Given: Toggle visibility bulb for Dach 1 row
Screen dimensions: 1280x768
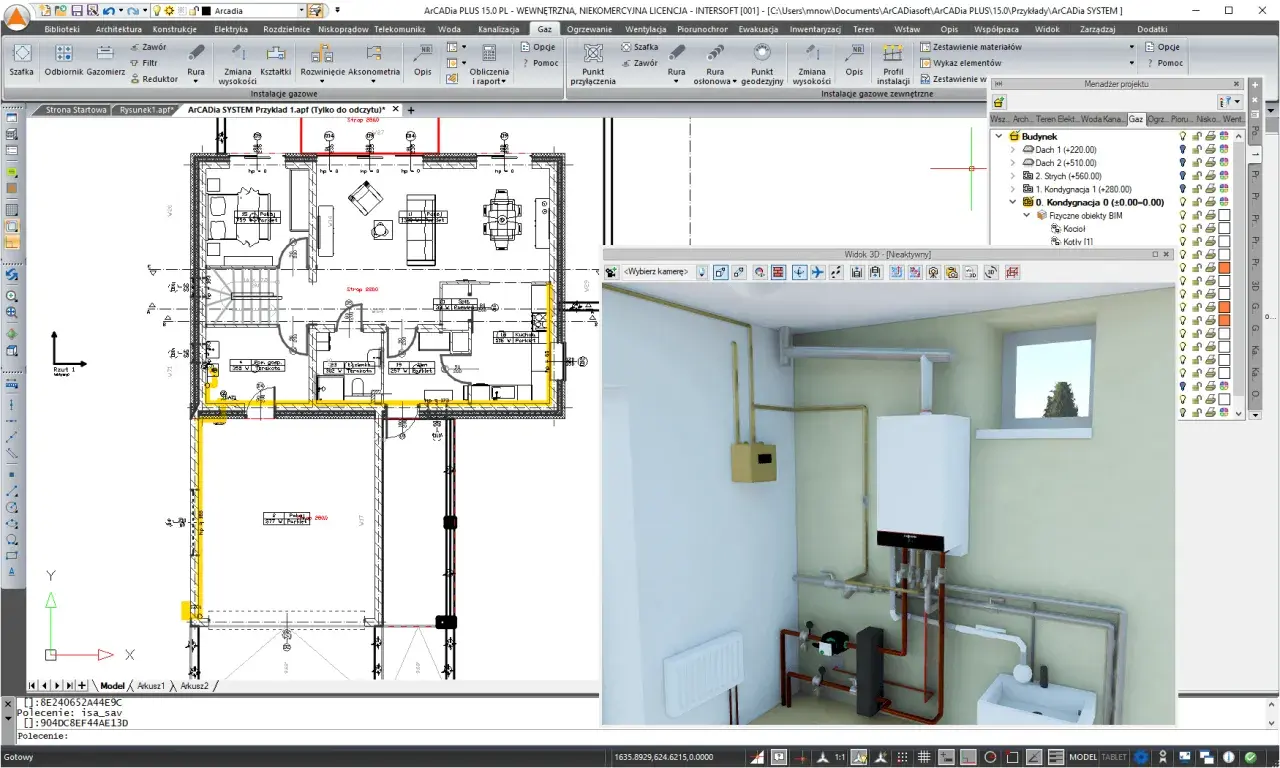Looking at the screenshot, I should pos(1183,149).
